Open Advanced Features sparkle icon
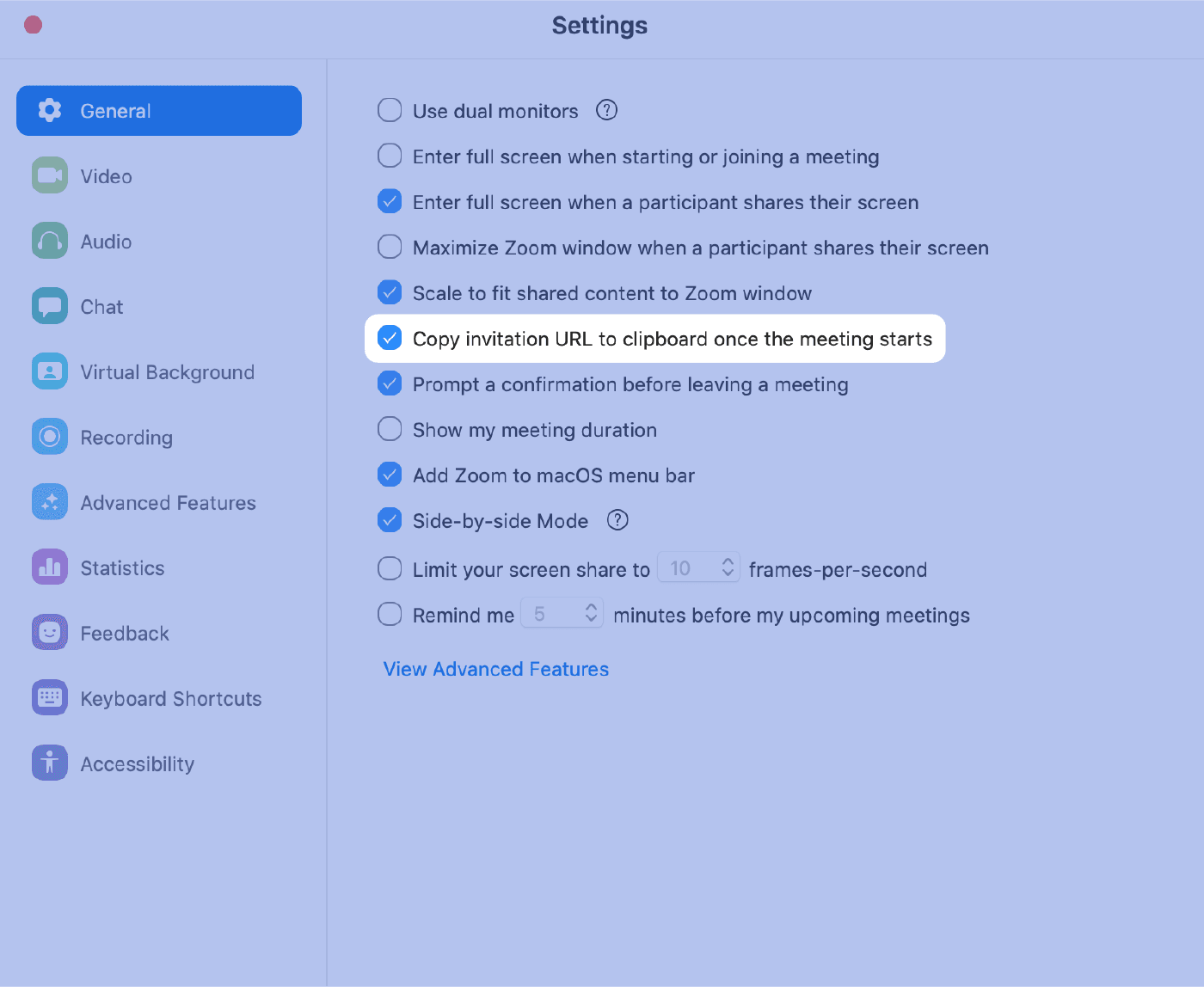Image resolution: width=1204 pixels, height=987 pixels. click(x=49, y=502)
